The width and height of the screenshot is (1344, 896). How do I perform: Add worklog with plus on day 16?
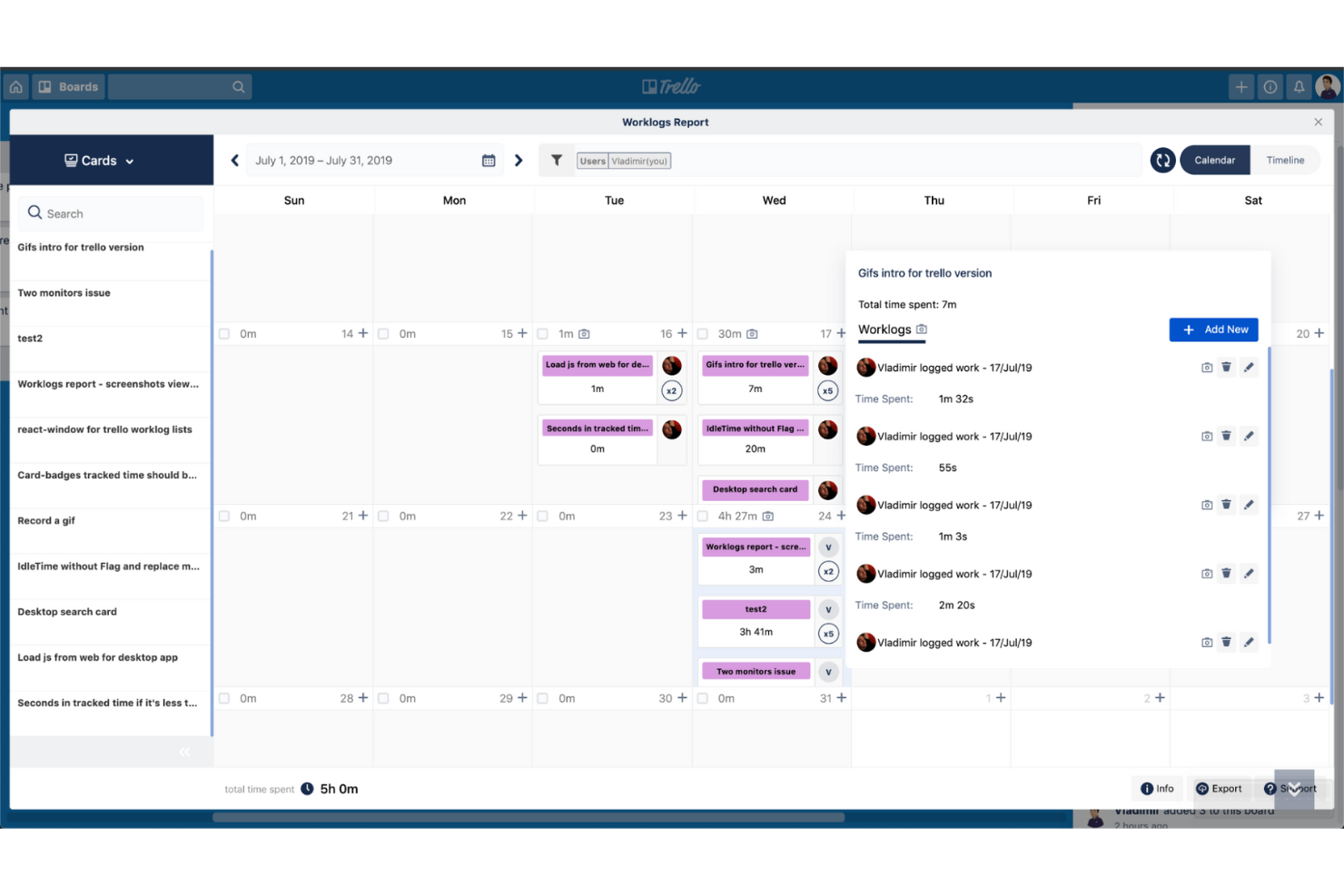(x=682, y=333)
